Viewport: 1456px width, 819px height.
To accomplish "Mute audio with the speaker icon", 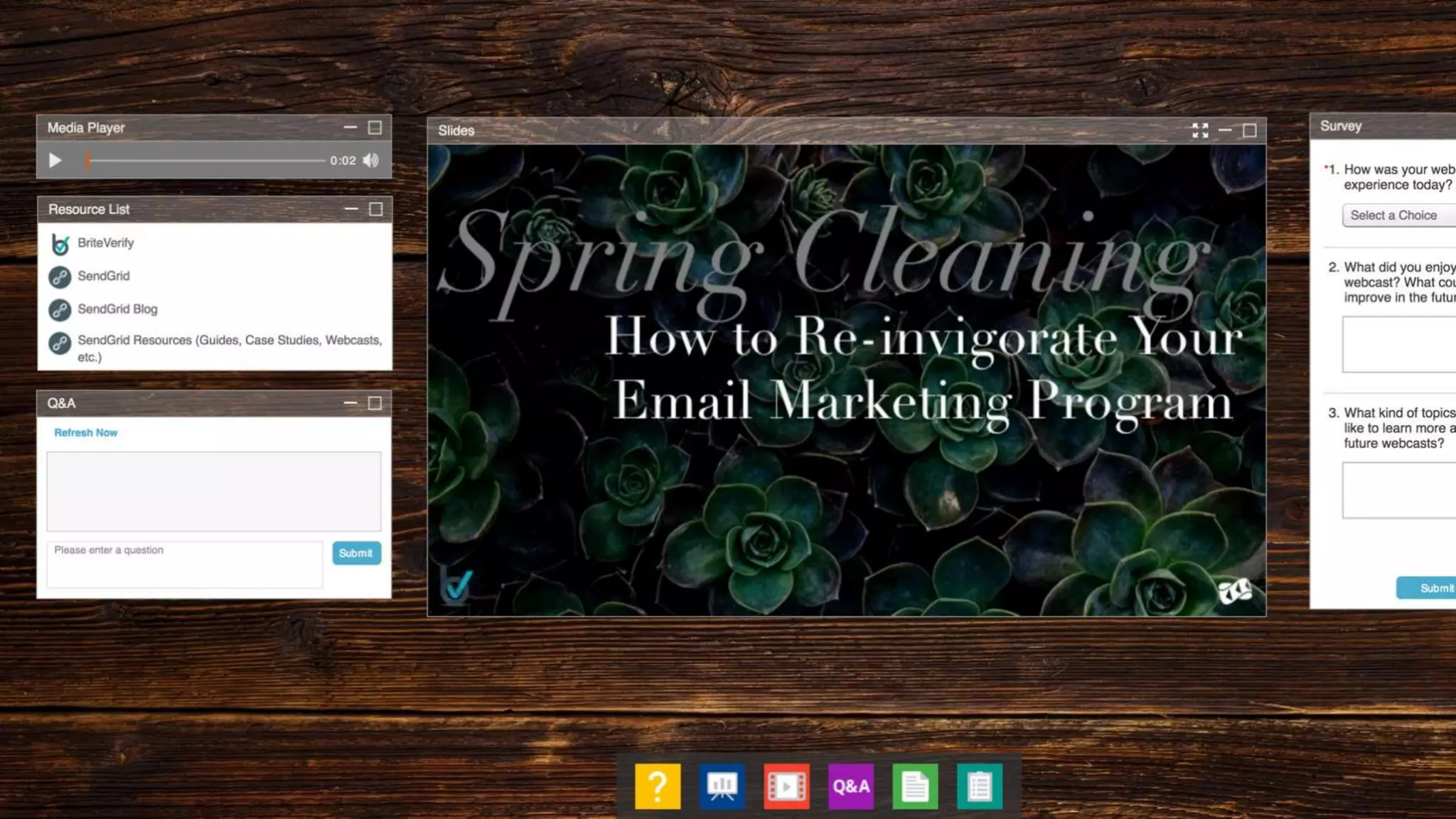I will tap(370, 161).
